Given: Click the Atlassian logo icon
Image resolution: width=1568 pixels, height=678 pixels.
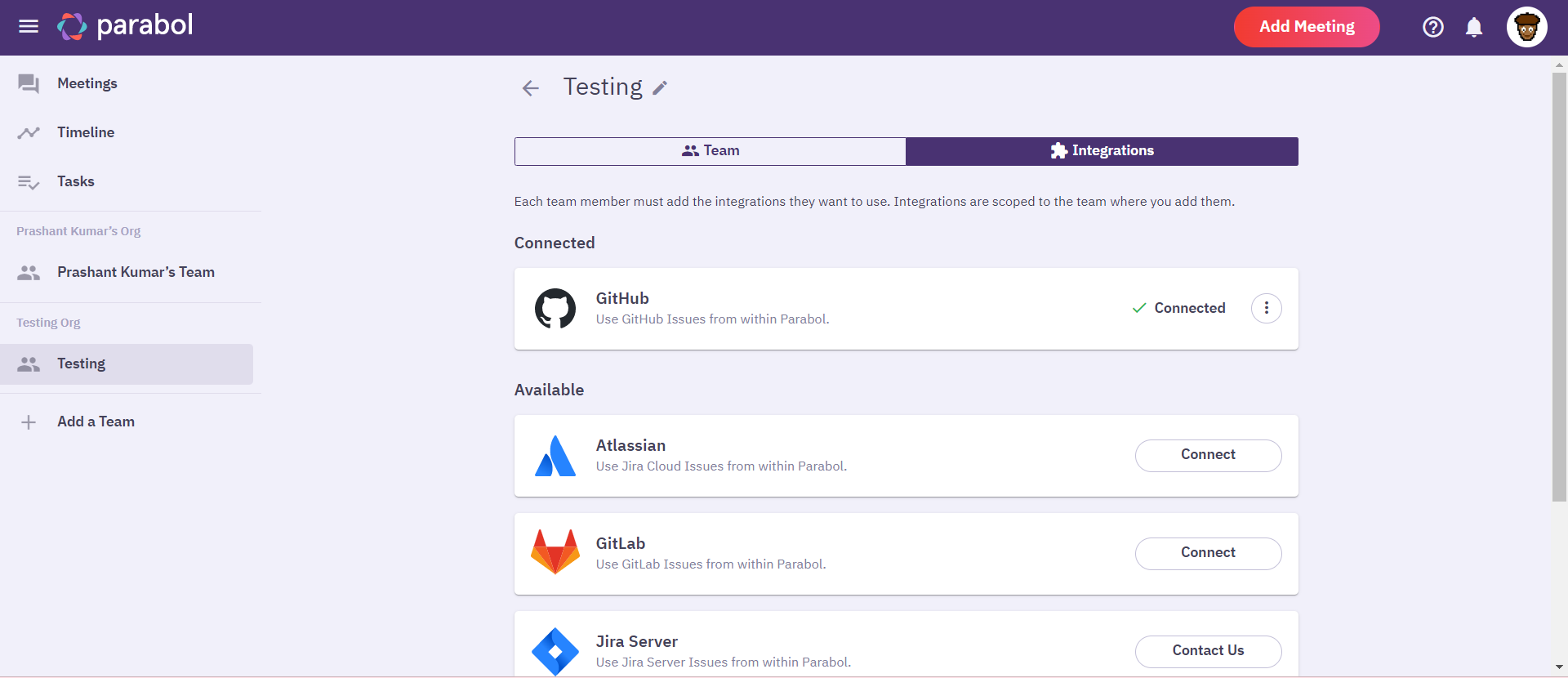Looking at the screenshot, I should 555,456.
